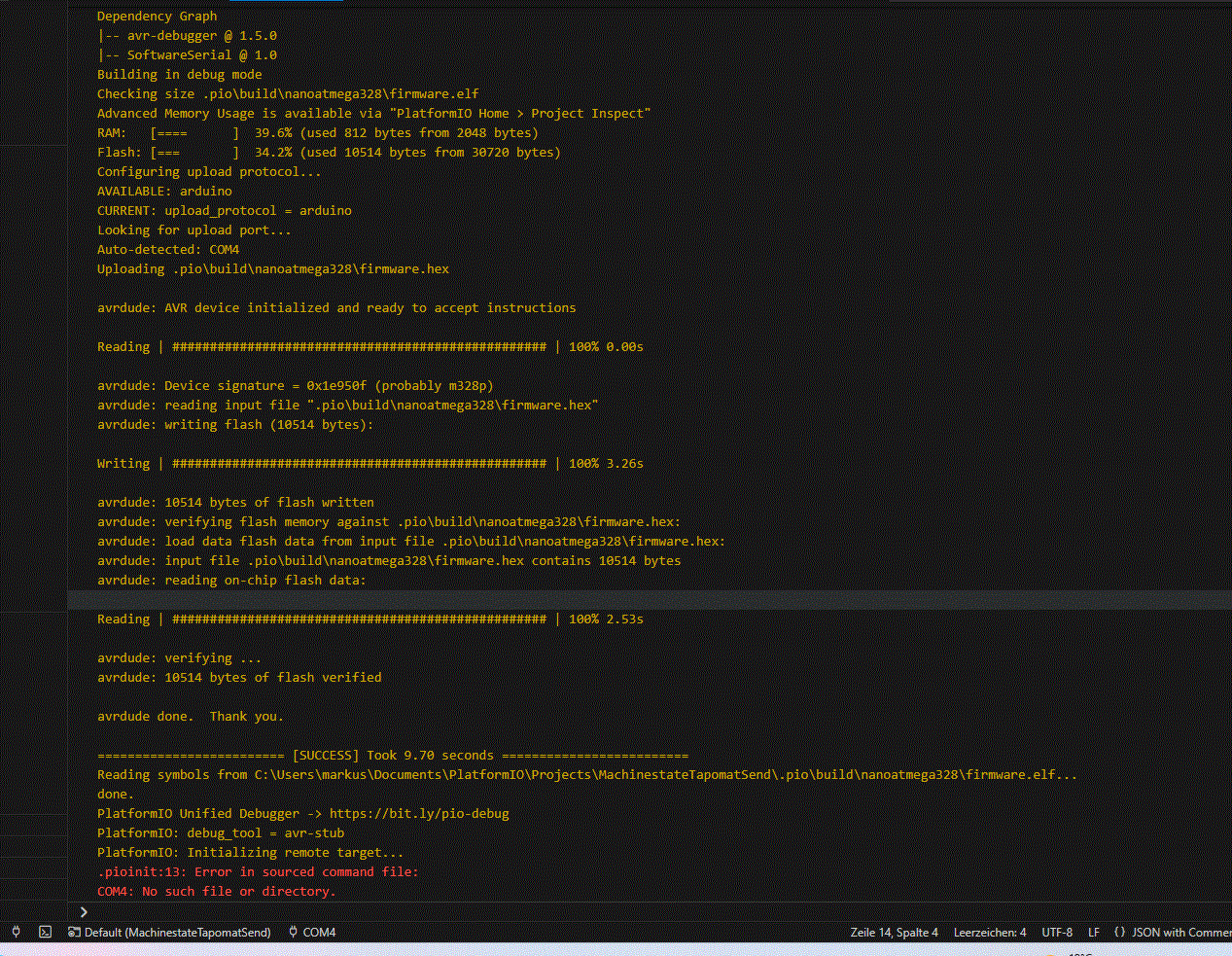This screenshot has width=1232, height=956.
Task: Click the RAM usage 39.6% line
Action: 318,132
